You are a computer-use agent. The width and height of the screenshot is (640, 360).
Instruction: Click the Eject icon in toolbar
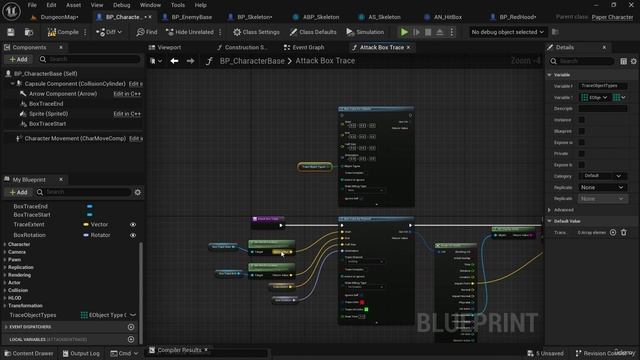440,32
